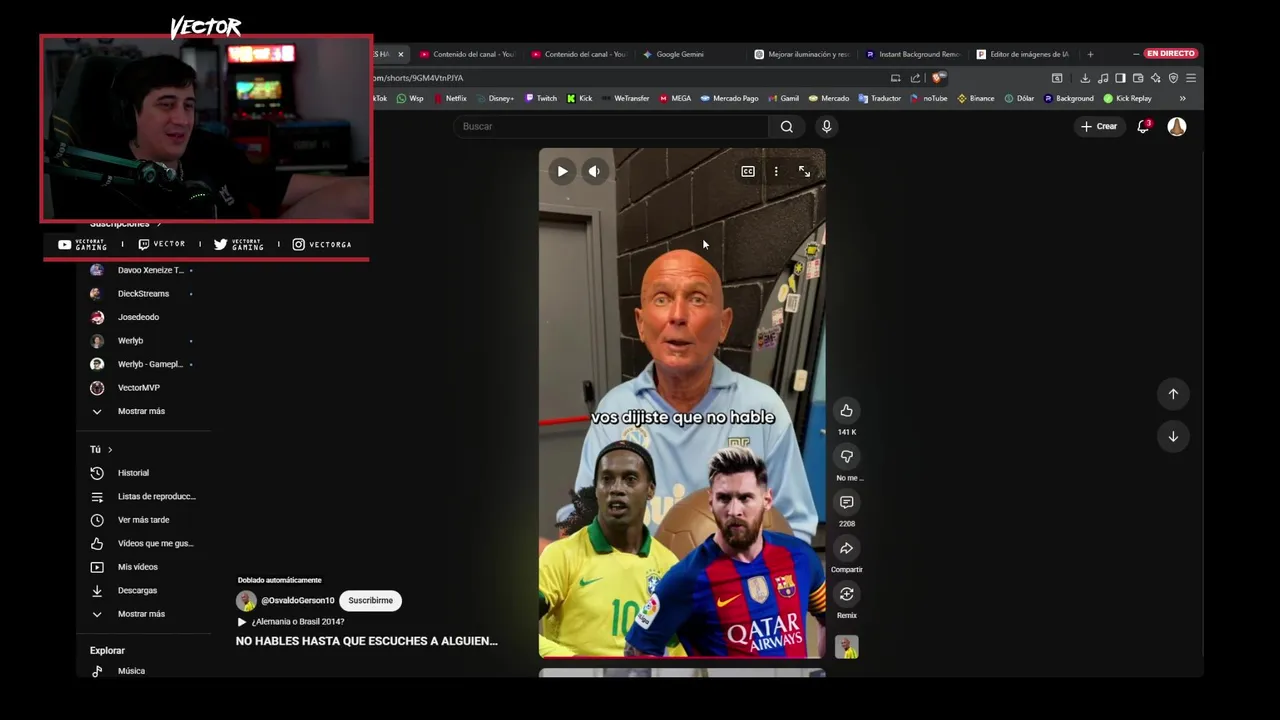Toggle closed captions on the Short
The image size is (1280, 720).
[x=748, y=171]
